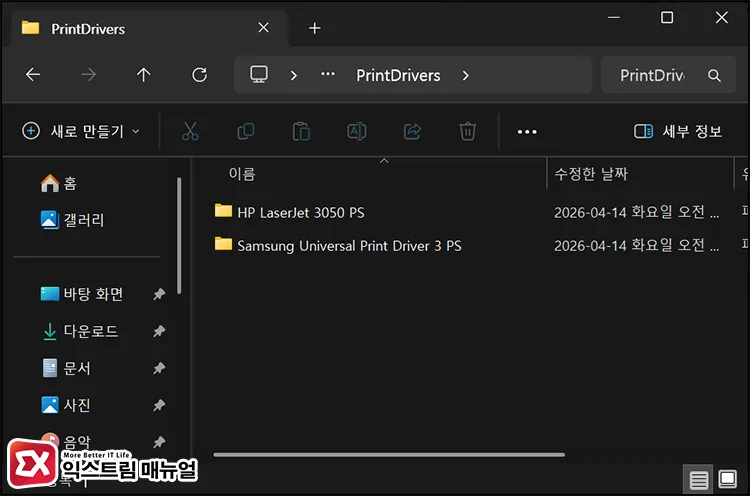Open the toolbar See more ellipsis menu

click(527, 132)
